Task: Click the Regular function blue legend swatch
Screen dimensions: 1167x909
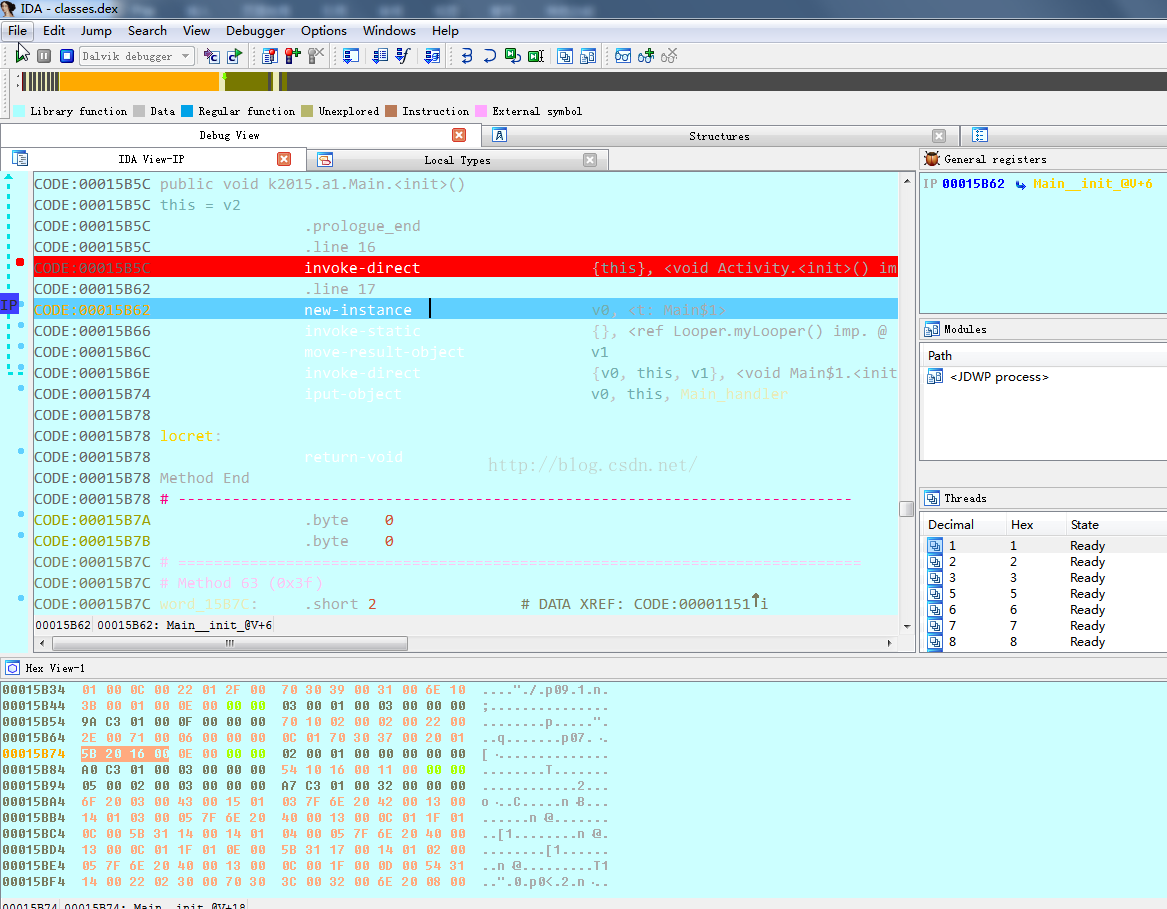Action: click(187, 111)
